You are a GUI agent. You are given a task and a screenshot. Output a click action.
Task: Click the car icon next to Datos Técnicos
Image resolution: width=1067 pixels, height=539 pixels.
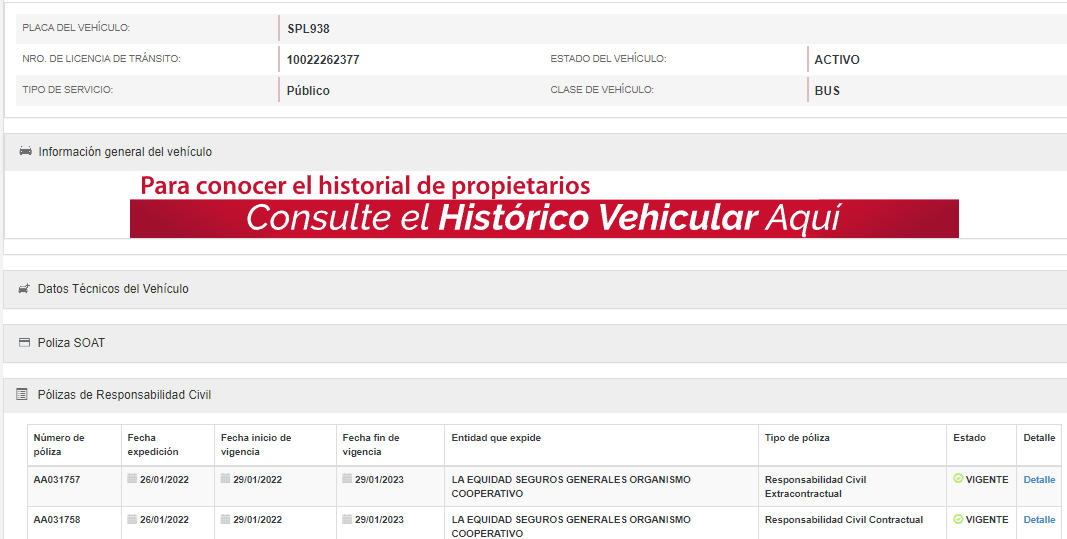(24, 289)
